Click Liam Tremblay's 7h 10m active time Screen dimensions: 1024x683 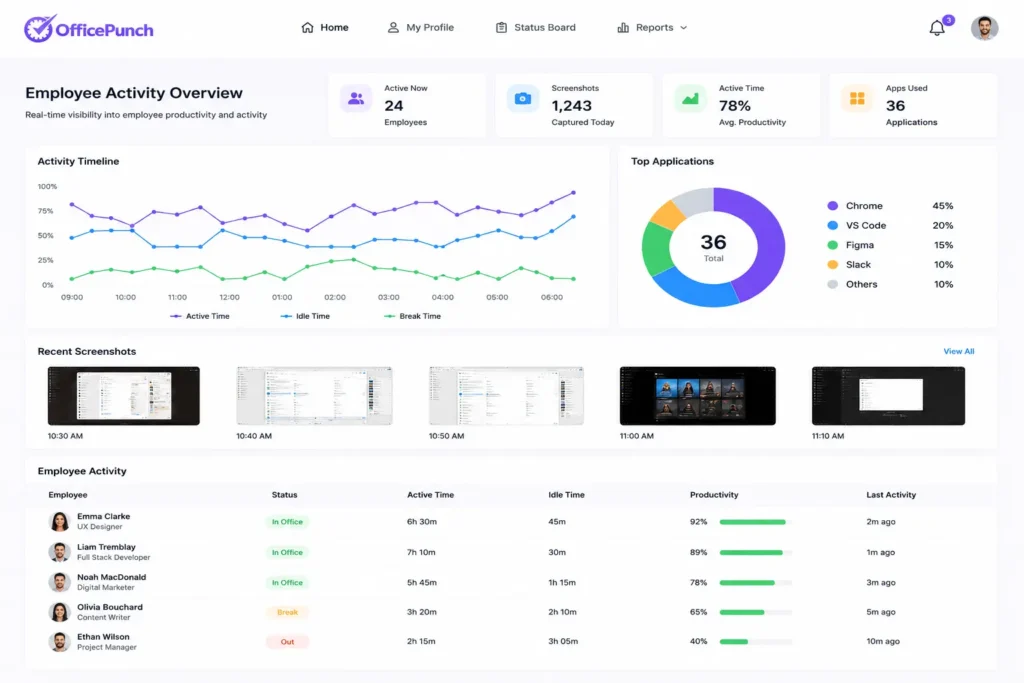pyautogui.click(x=421, y=552)
